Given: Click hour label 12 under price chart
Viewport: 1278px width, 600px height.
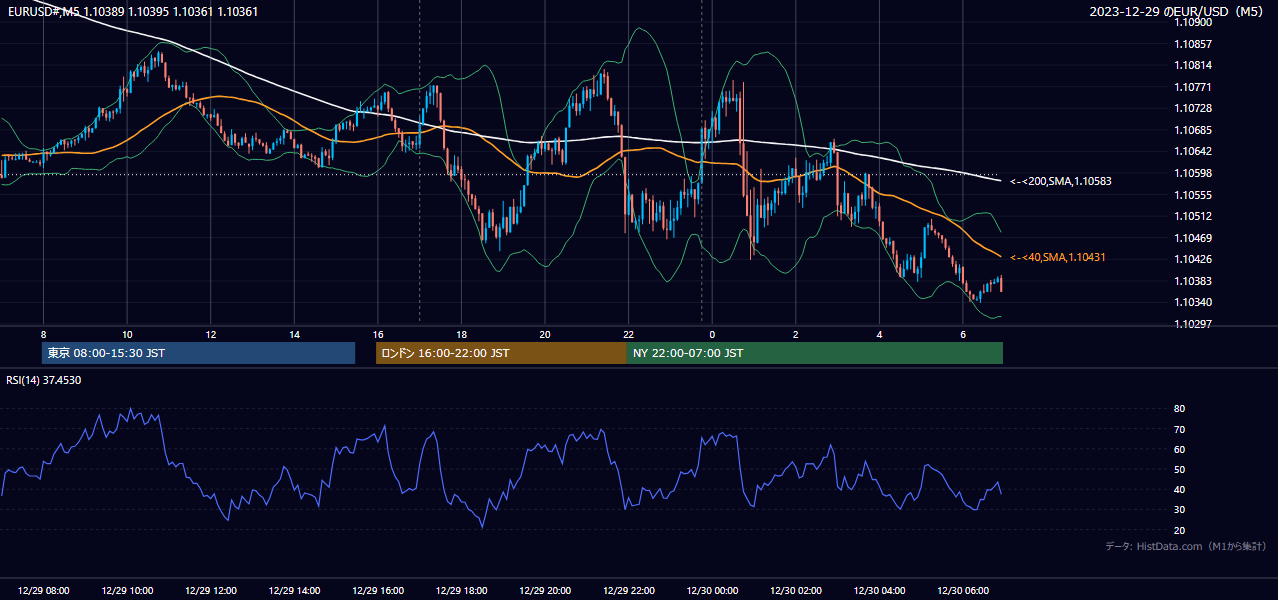Looking at the screenshot, I should pos(210,334).
